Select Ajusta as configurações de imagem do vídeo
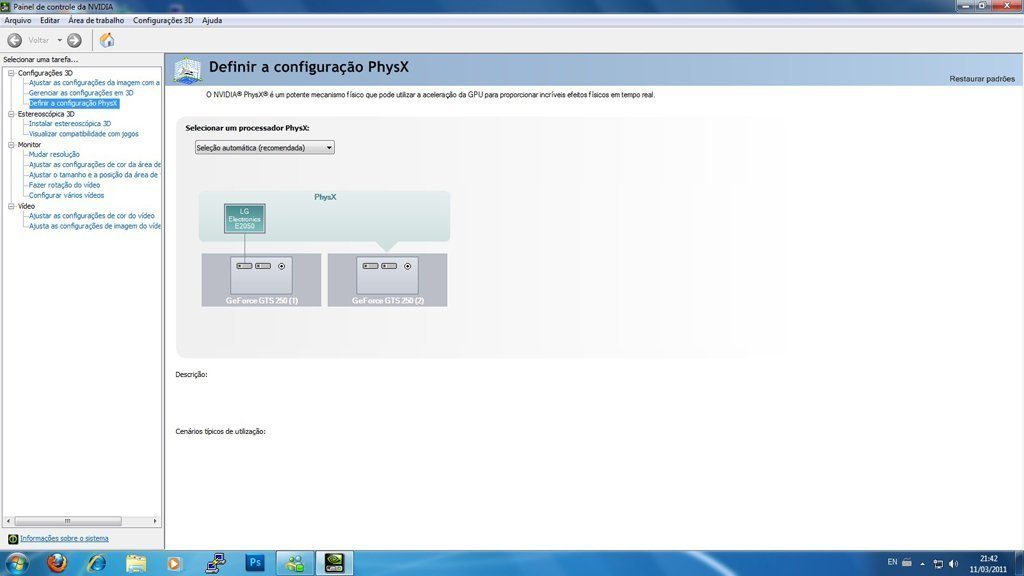Viewport: 1024px width, 576px height. (95, 226)
